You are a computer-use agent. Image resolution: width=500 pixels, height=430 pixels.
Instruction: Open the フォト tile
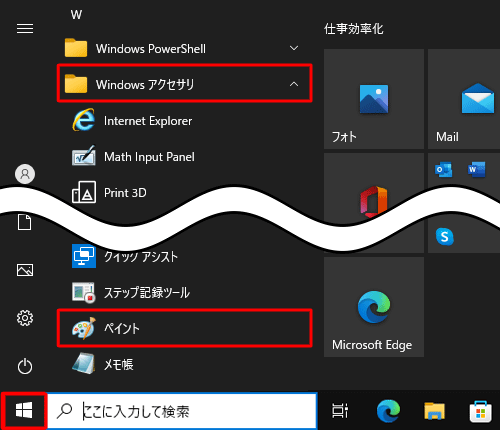point(374,99)
